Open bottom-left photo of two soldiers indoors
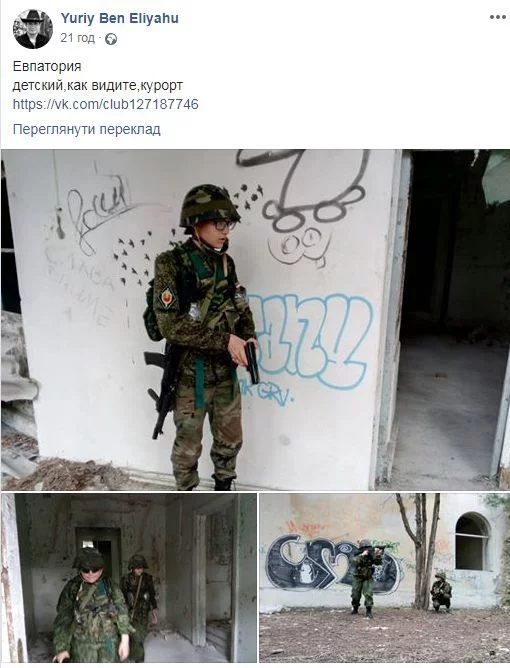The image size is (510, 668). tap(129, 578)
